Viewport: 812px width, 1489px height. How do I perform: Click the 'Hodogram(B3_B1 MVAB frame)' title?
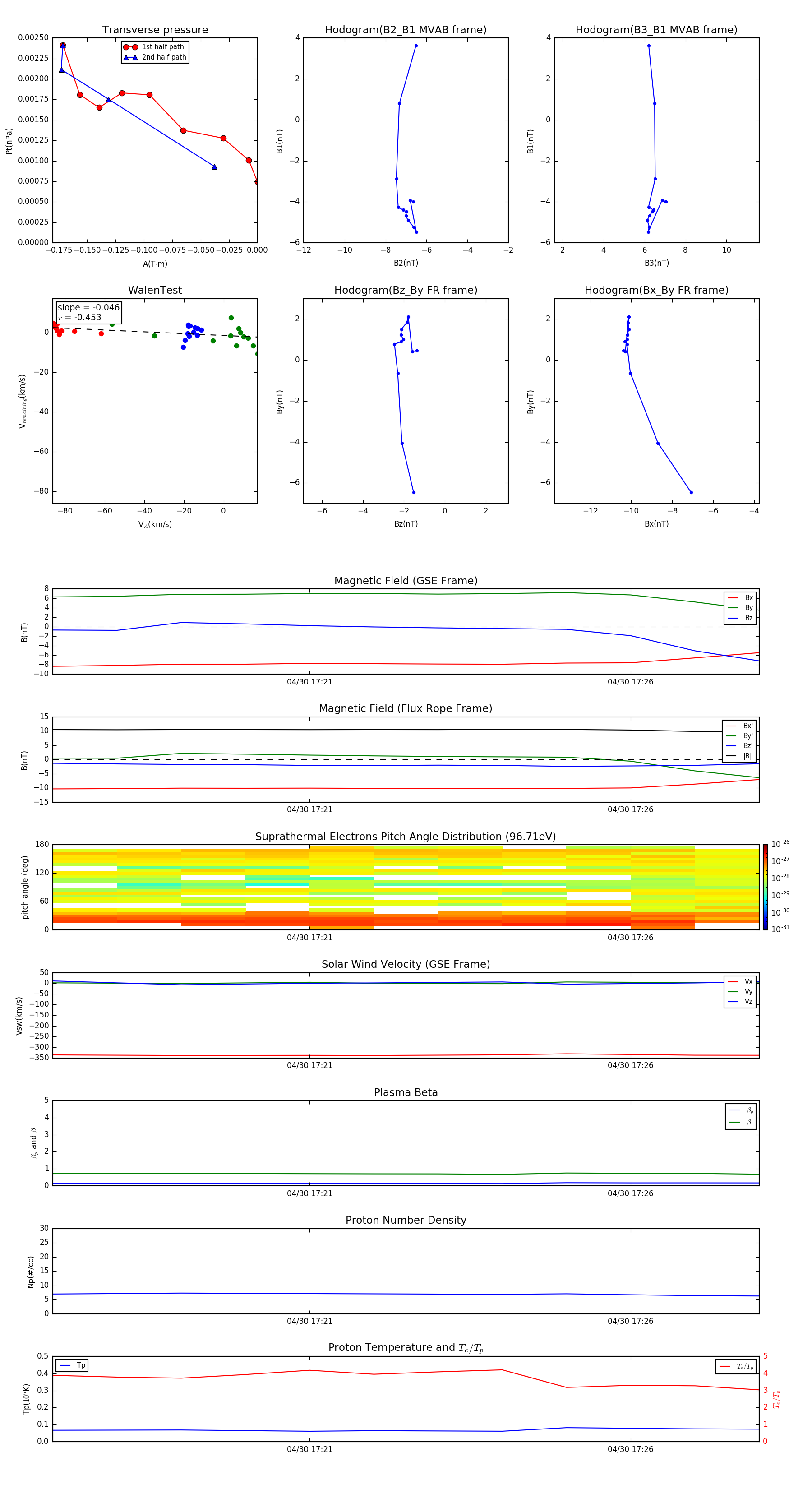click(x=656, y=30)
